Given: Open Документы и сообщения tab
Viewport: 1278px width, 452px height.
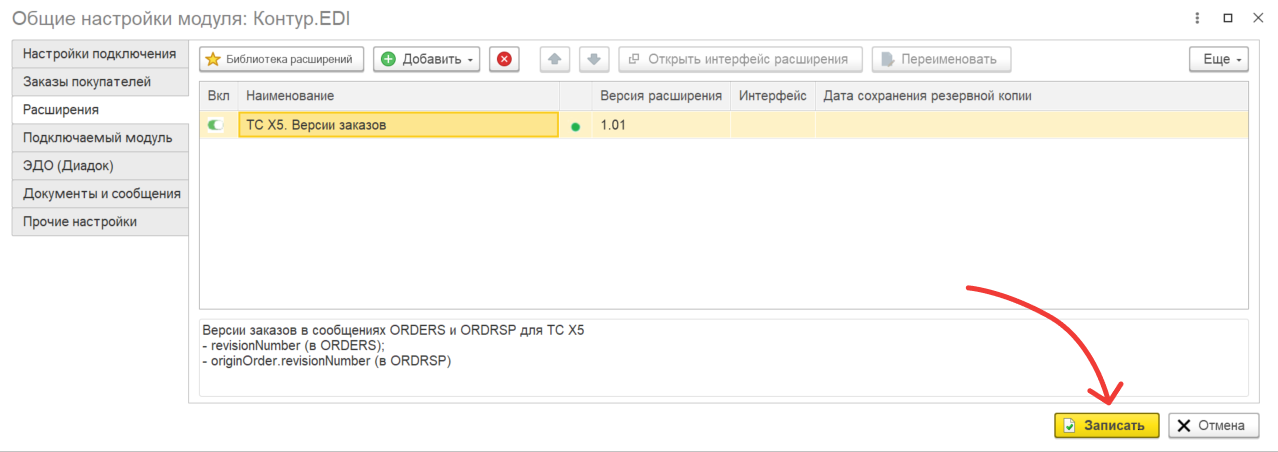Looking at the screenshot, I should 100,194.
